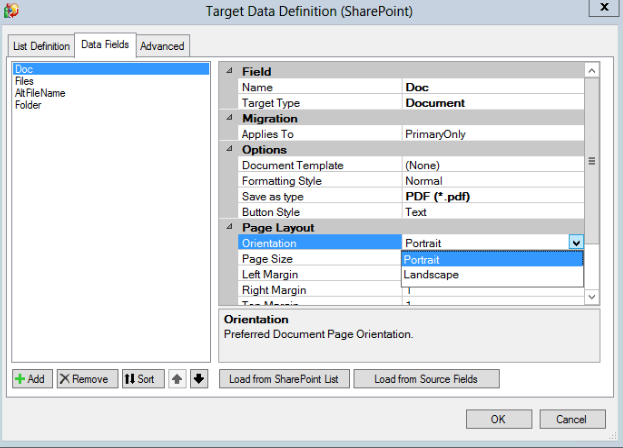The height and width of the screenshot is (448, 623).
Task: Click the Button Style value Text
Action: click(493, 212)
